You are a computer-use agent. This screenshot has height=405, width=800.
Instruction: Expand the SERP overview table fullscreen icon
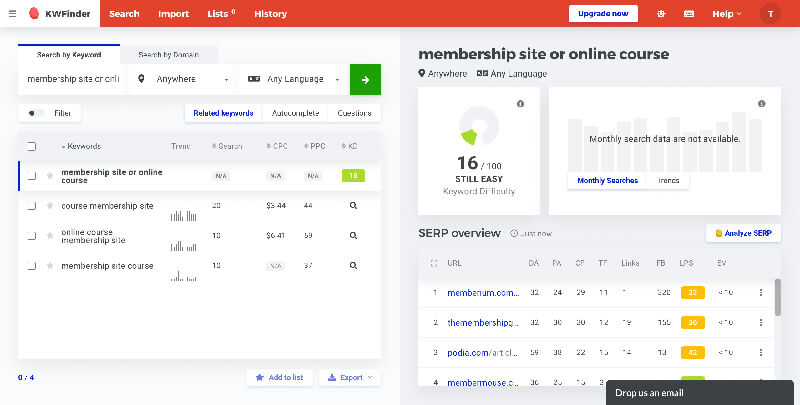[434, 264]
